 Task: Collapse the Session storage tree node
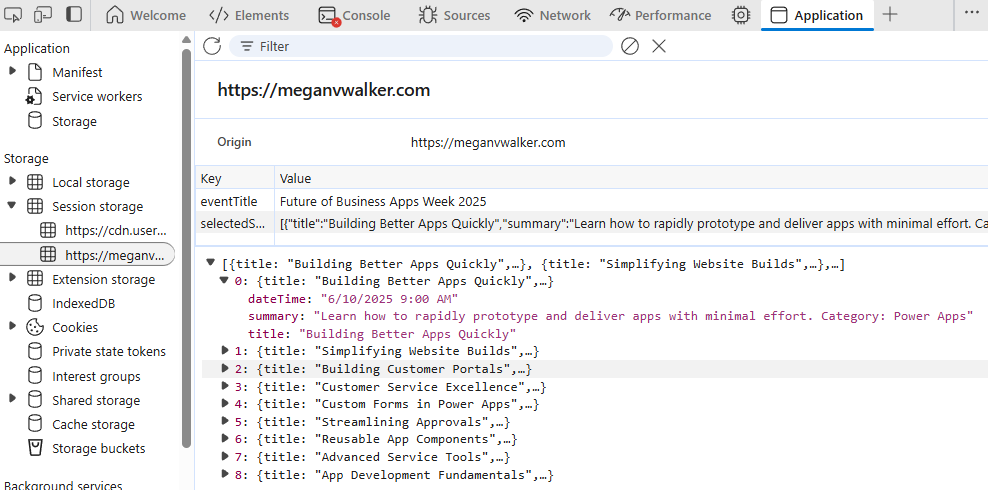click(x=13, y=207)
